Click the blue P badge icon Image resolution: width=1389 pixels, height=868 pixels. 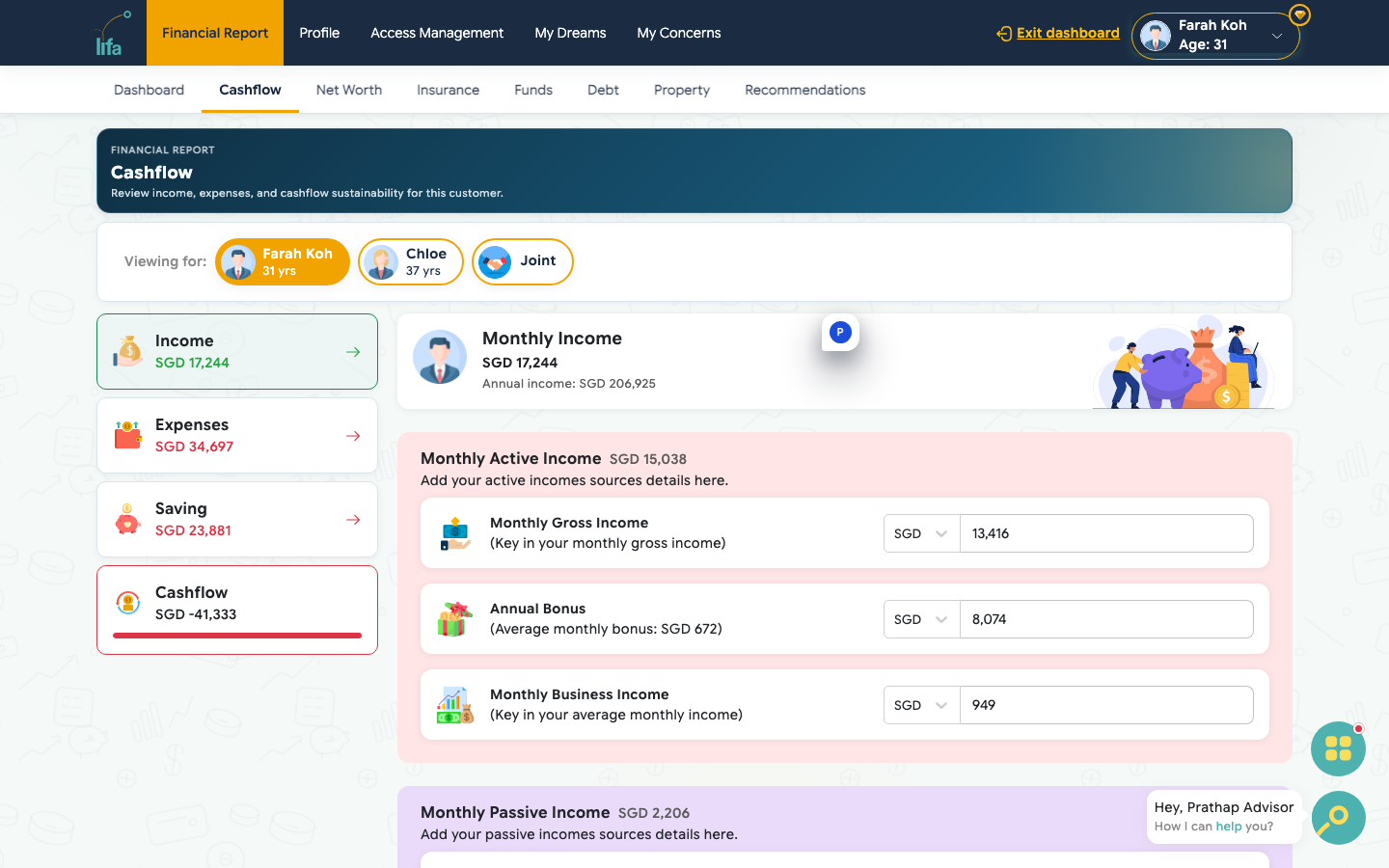pos(840,332)
